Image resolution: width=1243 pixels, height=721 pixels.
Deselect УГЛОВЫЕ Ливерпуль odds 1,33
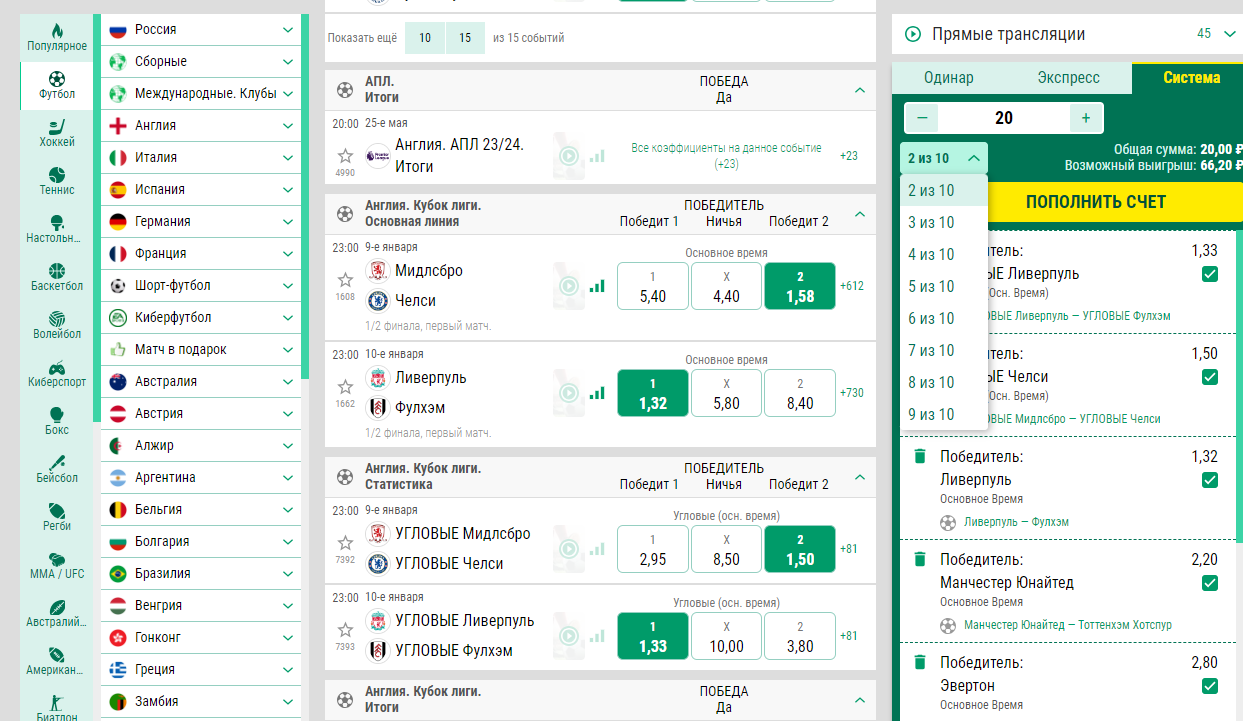click(653, 636)
